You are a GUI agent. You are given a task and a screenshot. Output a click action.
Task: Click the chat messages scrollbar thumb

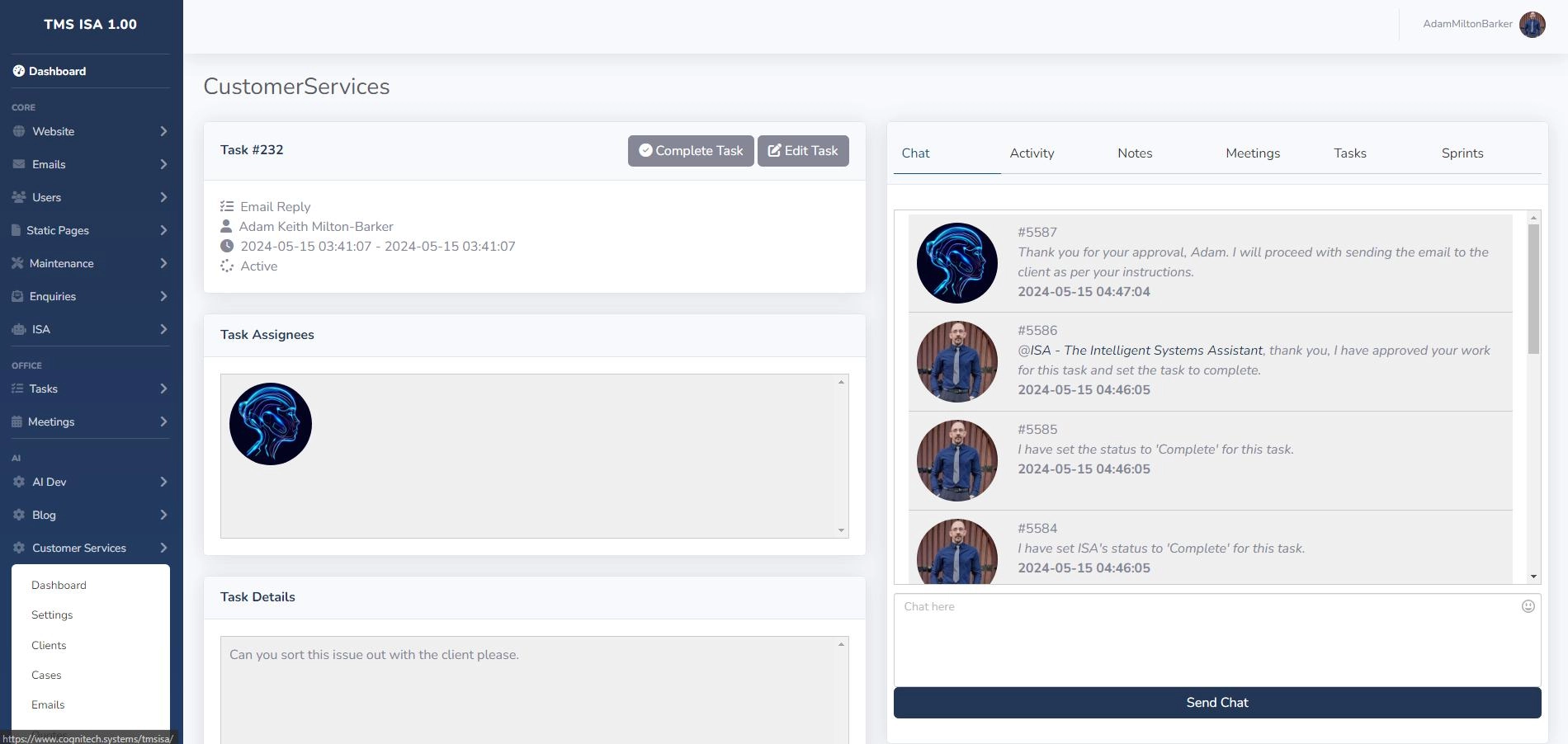point(1533,289)
